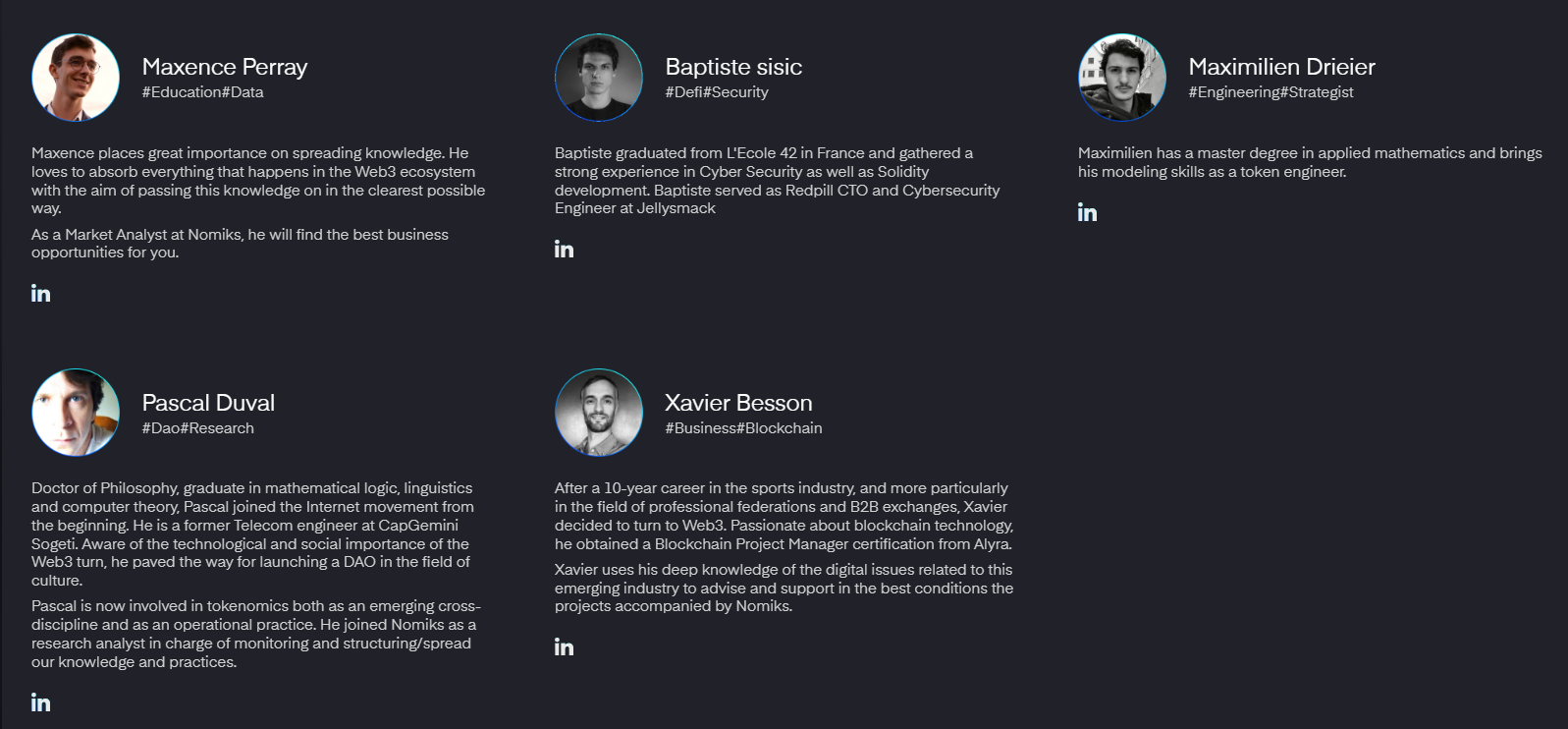Click Xavier Besson's profile photo
This screenshot has width=1568, height=729.
pyautogui.click(x=599, y=413)
